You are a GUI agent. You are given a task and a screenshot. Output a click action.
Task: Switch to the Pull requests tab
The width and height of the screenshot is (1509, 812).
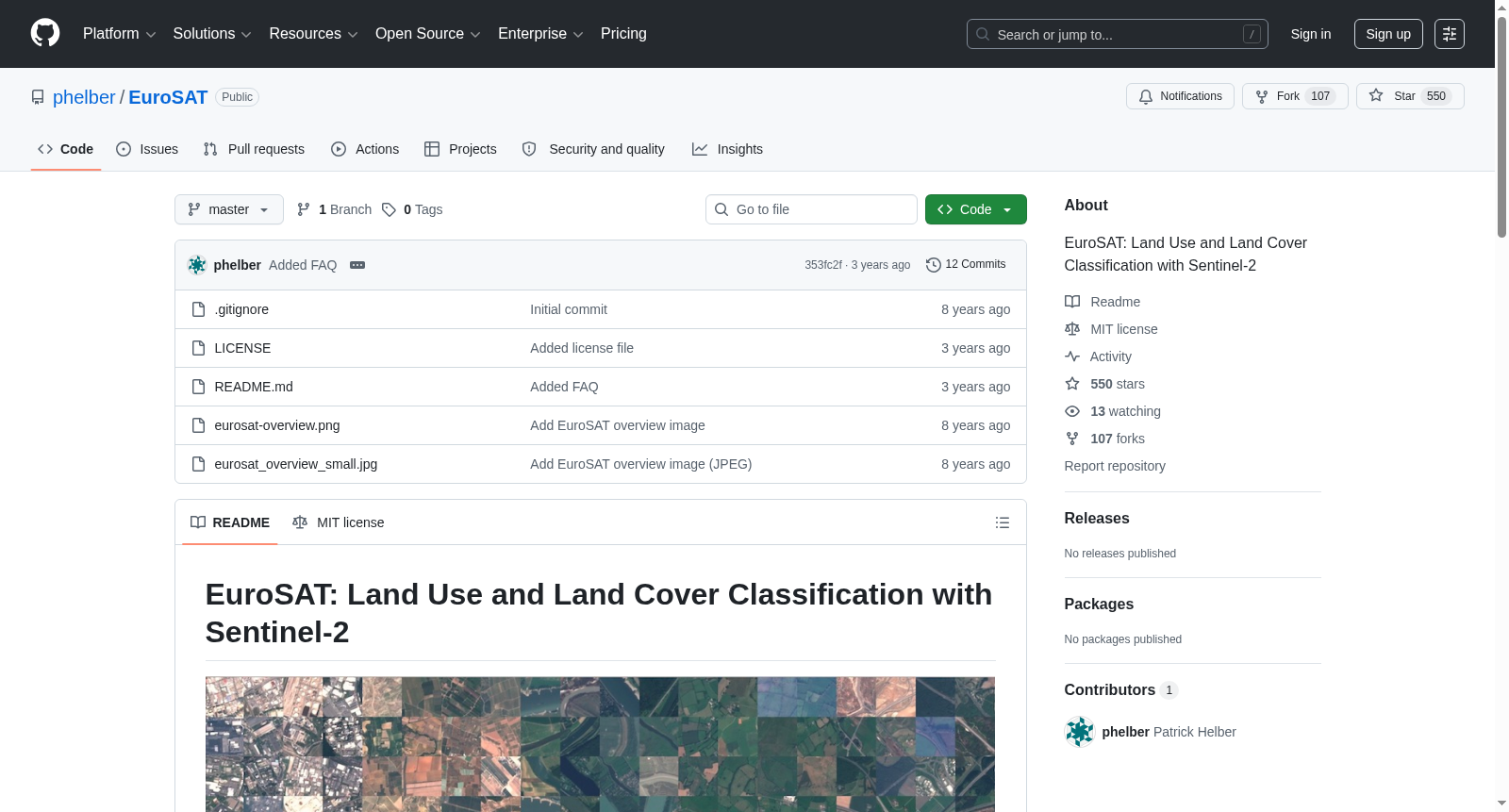(x=254, y=149)
